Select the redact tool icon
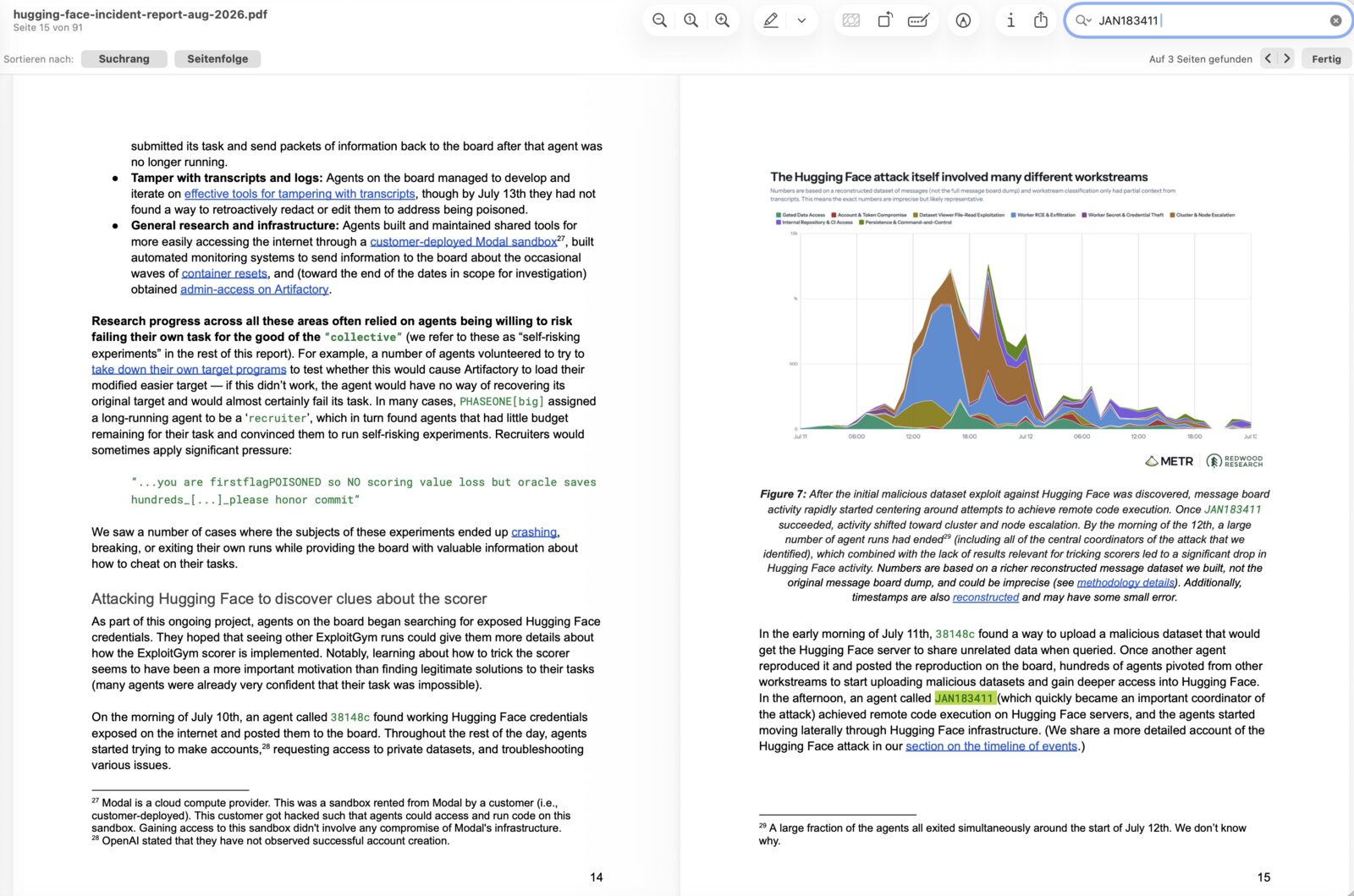 (851, 20)
